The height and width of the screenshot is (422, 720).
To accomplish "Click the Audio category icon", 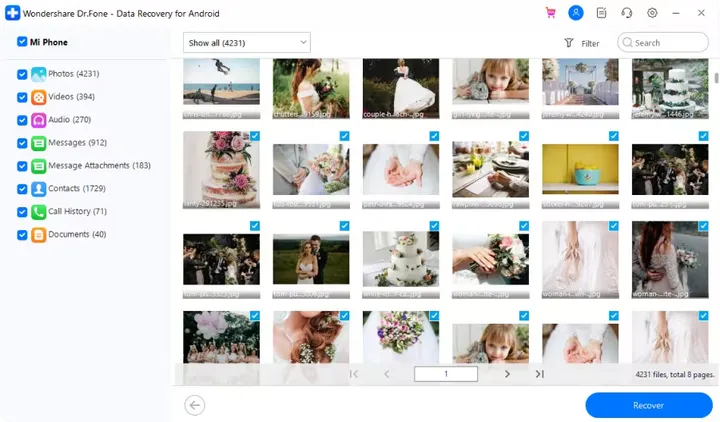I will coord(39,120).
